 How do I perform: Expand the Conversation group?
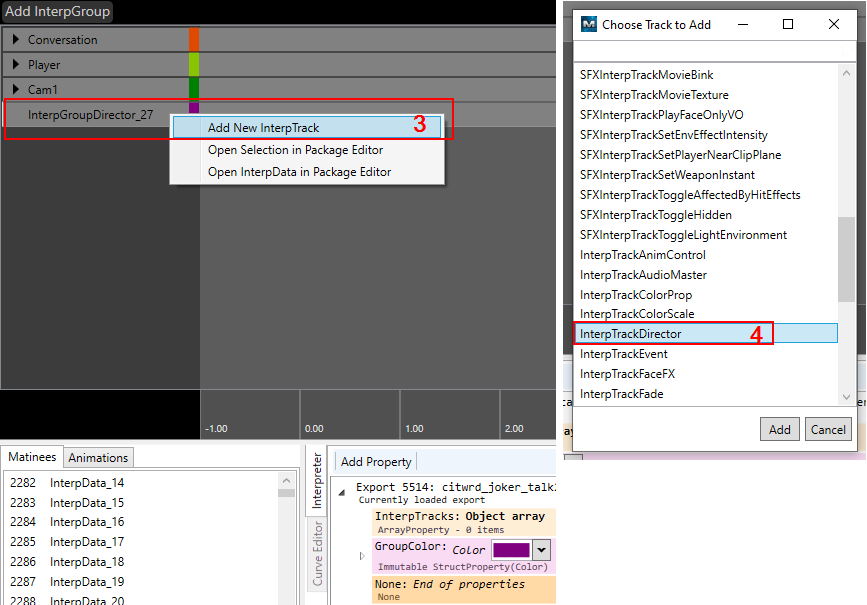tap(15, 39)
